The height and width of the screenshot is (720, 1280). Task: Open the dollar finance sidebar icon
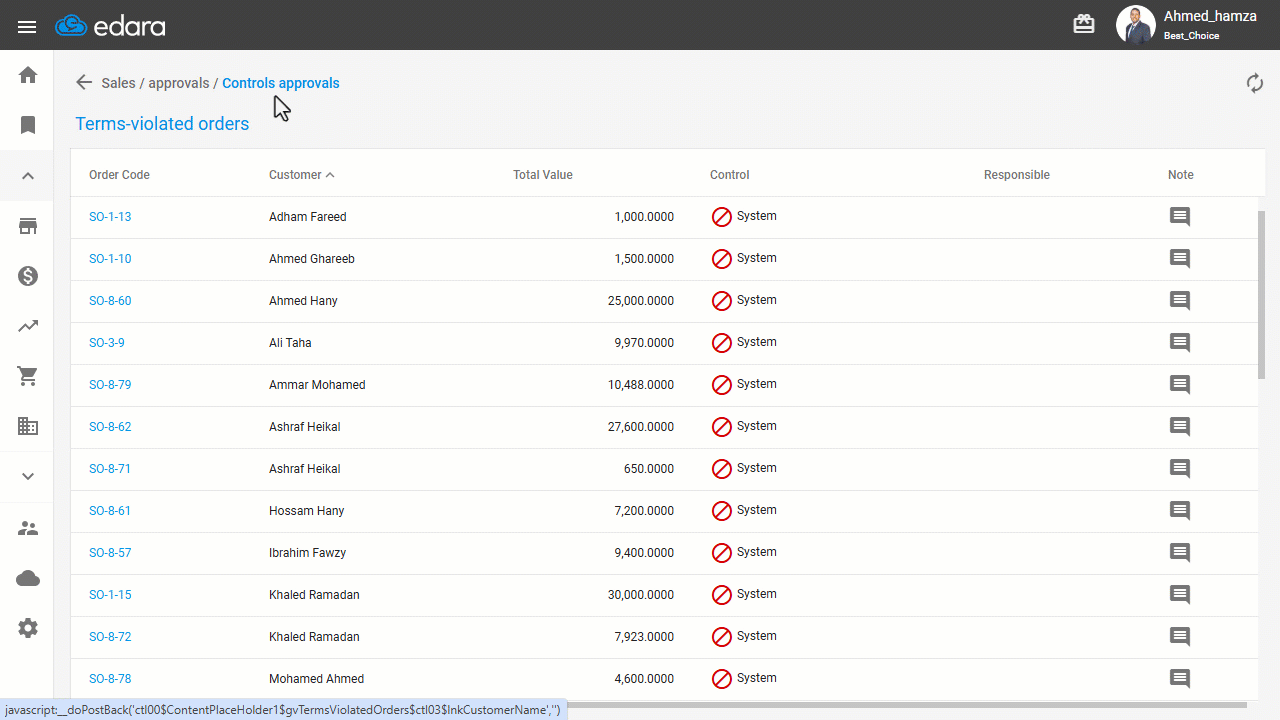28,276
